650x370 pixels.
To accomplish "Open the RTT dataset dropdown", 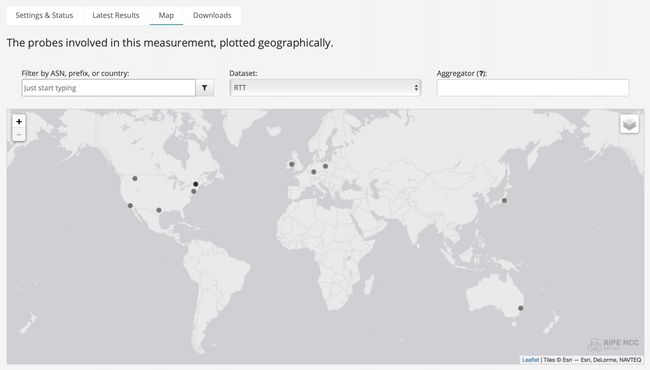I will point(325,88).
